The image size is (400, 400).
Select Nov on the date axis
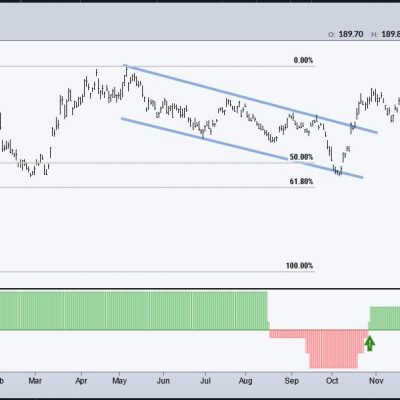click(x=376, y=381)
